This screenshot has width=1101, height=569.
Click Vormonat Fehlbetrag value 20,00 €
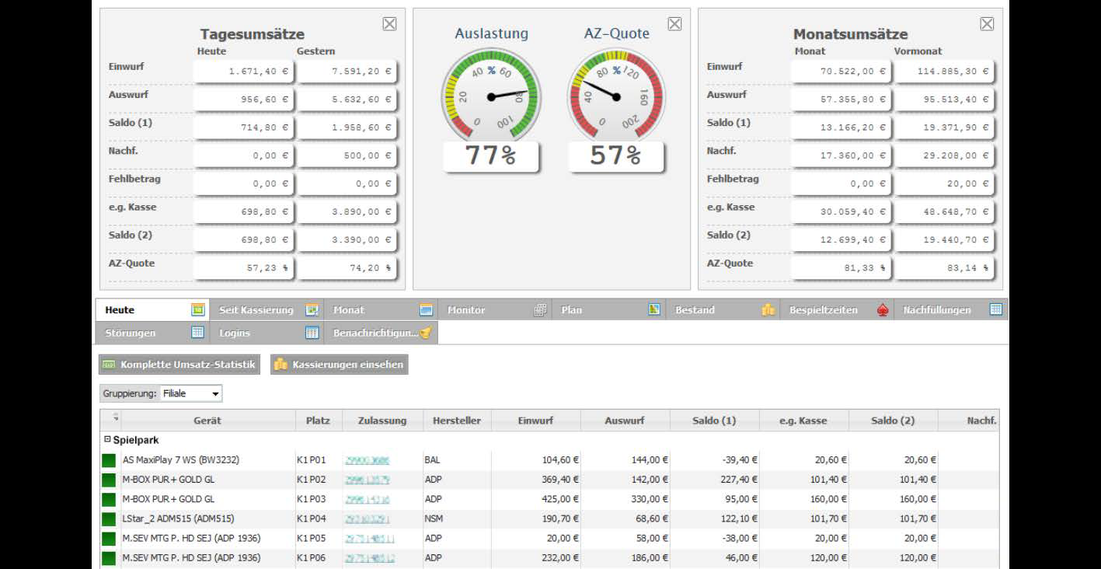pos(944,183)
